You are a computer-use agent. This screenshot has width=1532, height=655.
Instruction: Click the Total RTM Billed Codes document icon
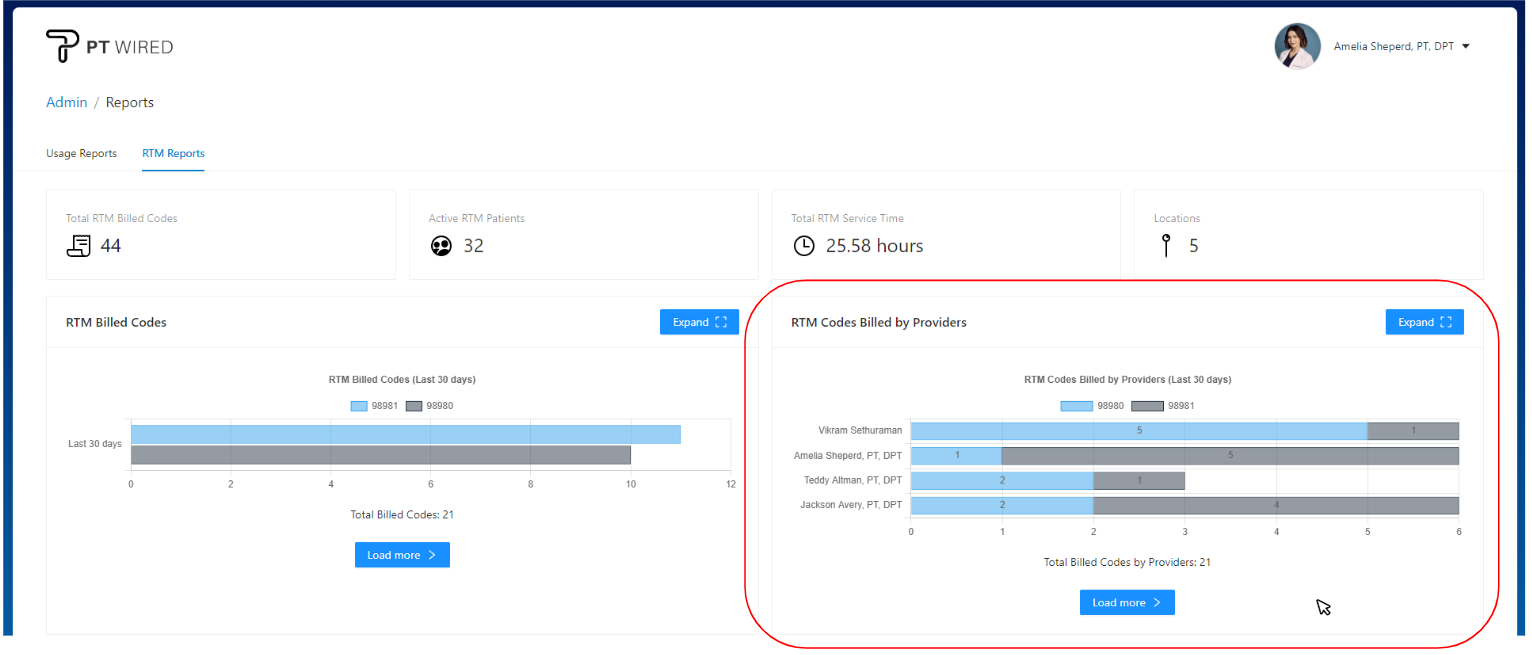[79, 246]
